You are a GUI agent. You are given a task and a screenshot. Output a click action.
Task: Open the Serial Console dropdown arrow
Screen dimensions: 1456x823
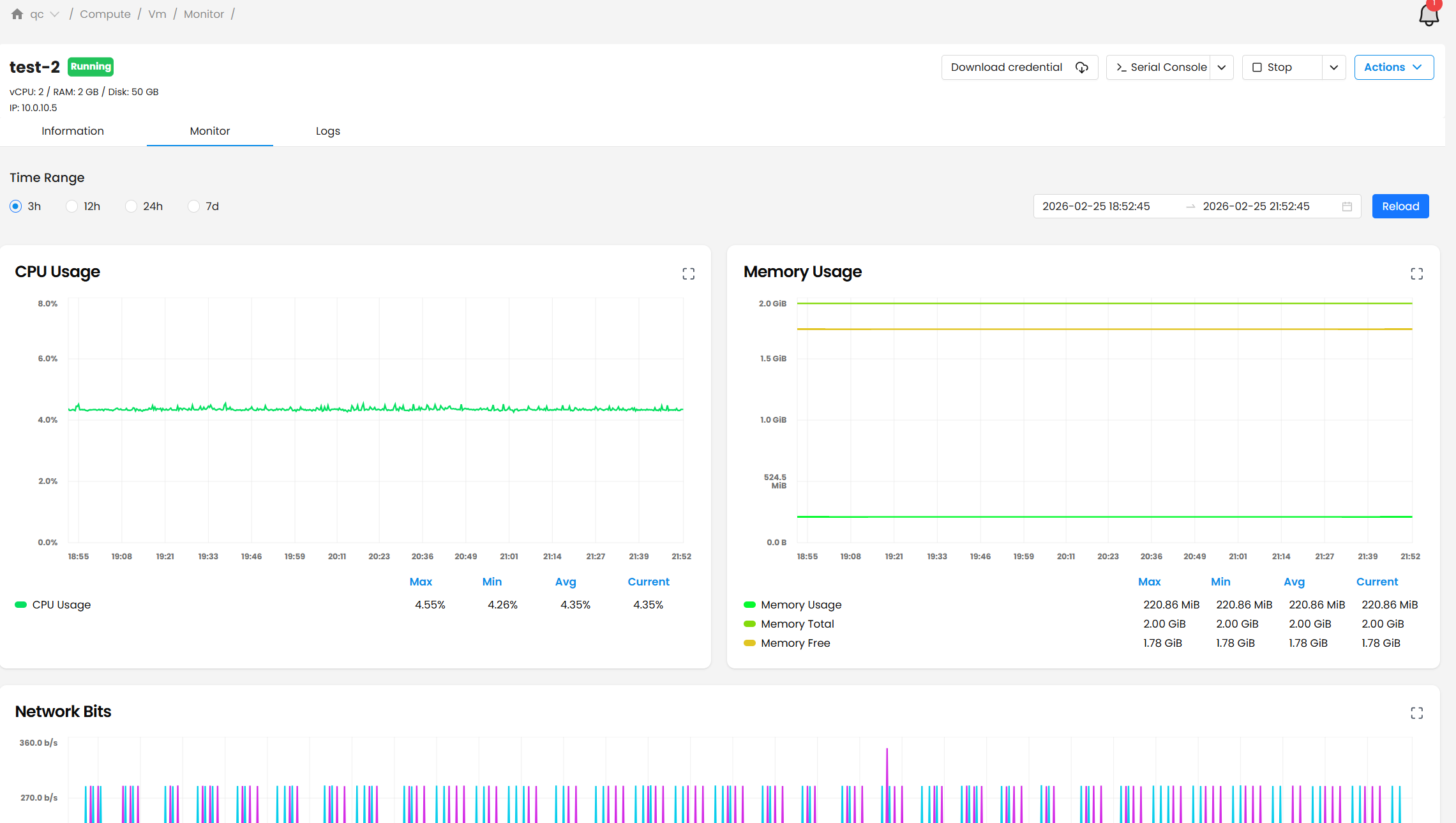point(1221,68)
